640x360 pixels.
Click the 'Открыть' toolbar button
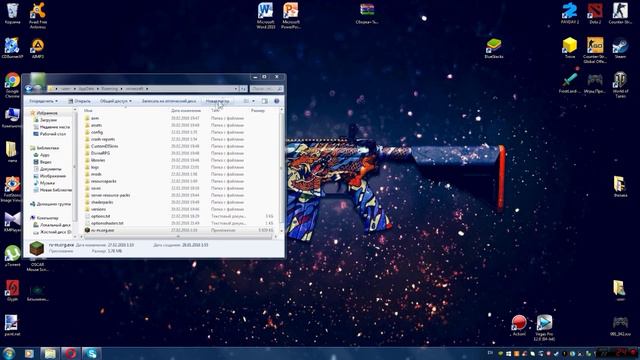point(80,101)
